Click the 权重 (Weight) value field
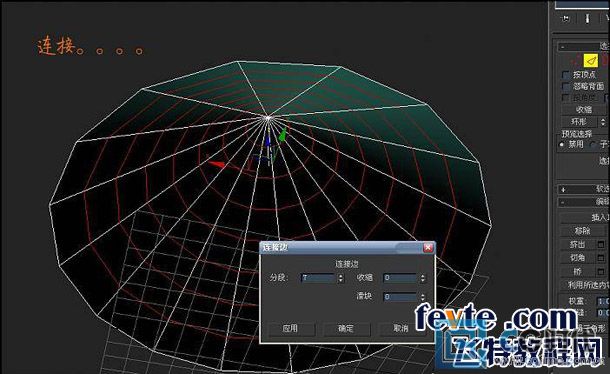 pos(603,301)
